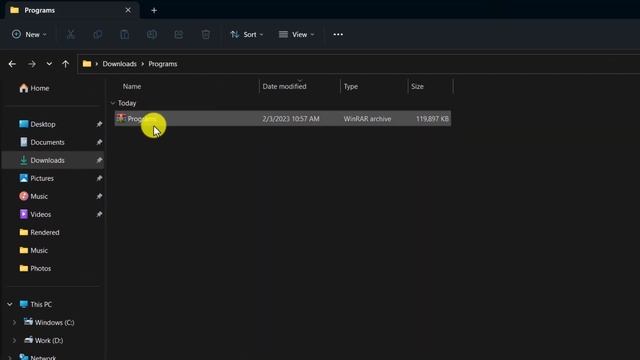This screenshot has height=360, width=640.
Task: Click the Paste clipboard icon
Action: (x=124, y=35)
